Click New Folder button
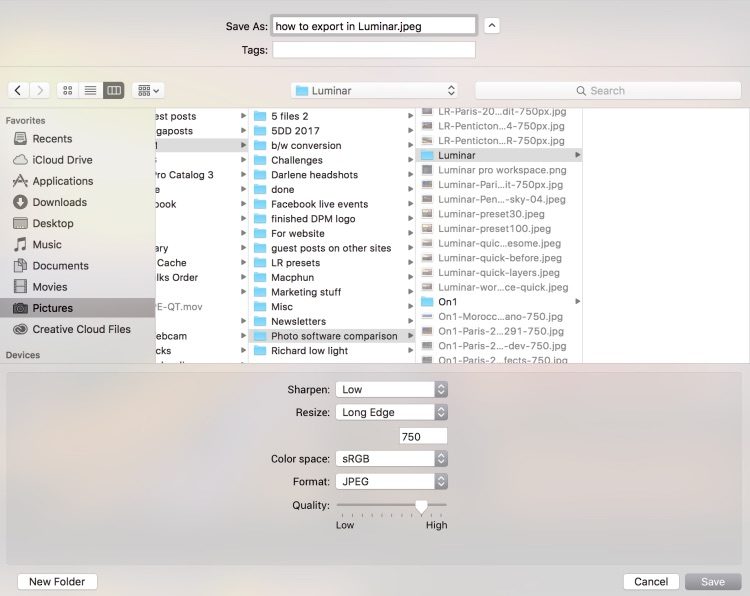Screen dimensions: 750x596 click(x=57, y=582)
